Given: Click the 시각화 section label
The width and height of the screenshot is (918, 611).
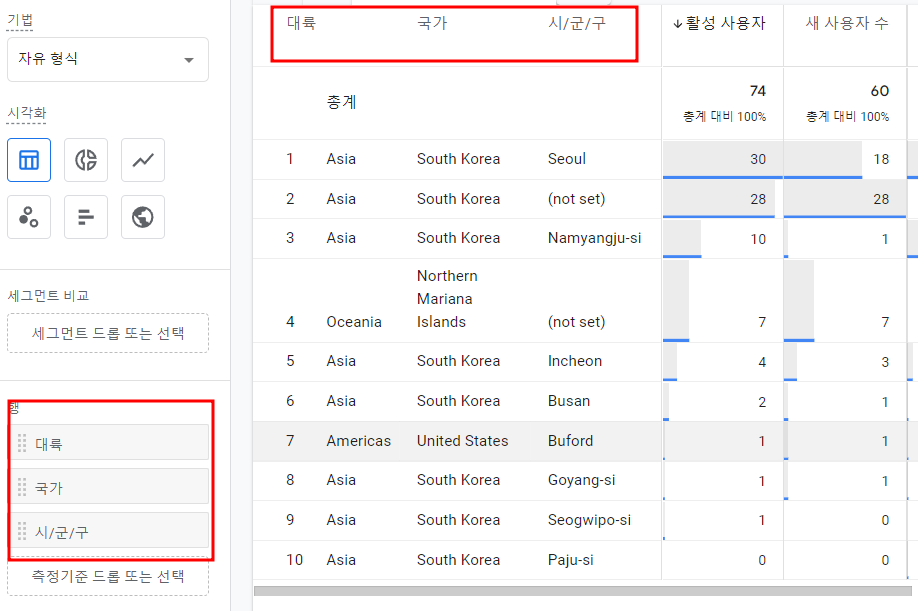Looking at the screenshot, I should click(x=26, y=112).
